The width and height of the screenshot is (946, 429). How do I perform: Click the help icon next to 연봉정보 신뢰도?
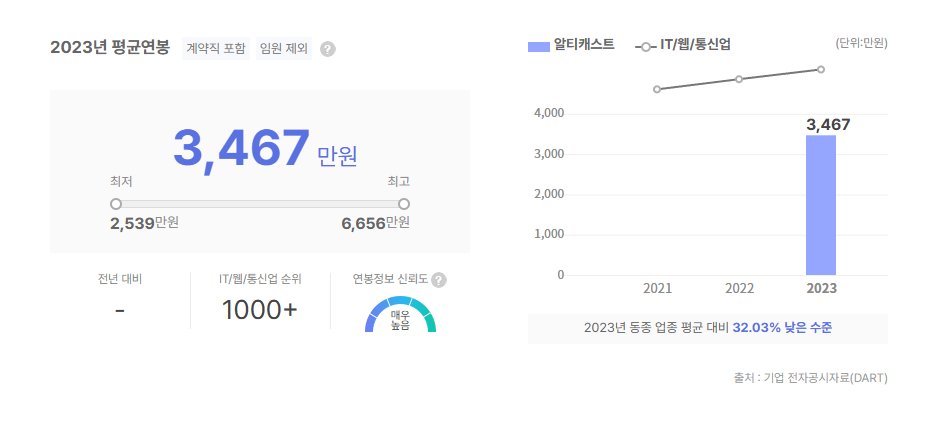click(x=439, y=280)
